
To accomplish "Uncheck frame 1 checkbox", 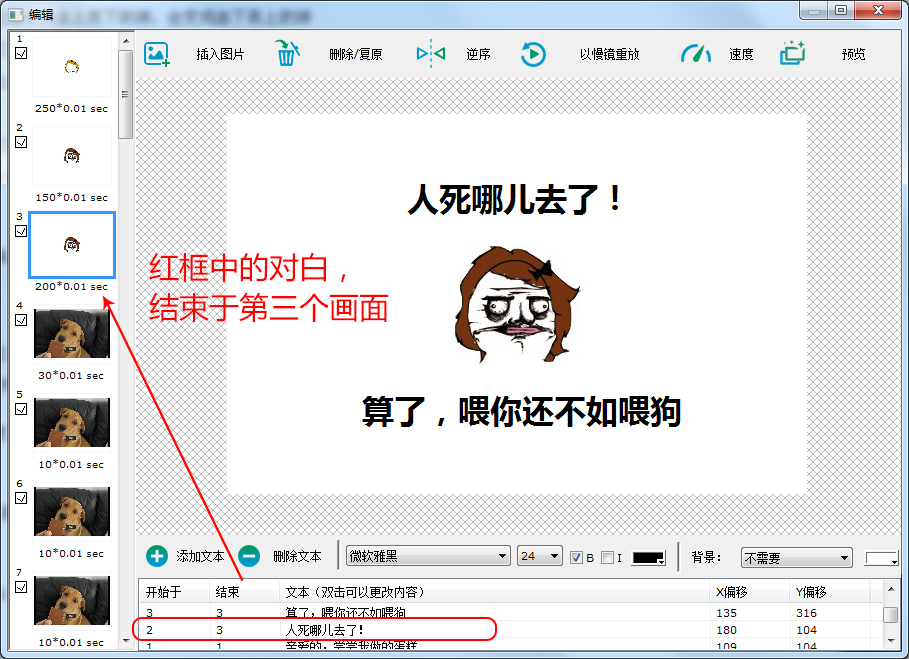I will [21, 53].
